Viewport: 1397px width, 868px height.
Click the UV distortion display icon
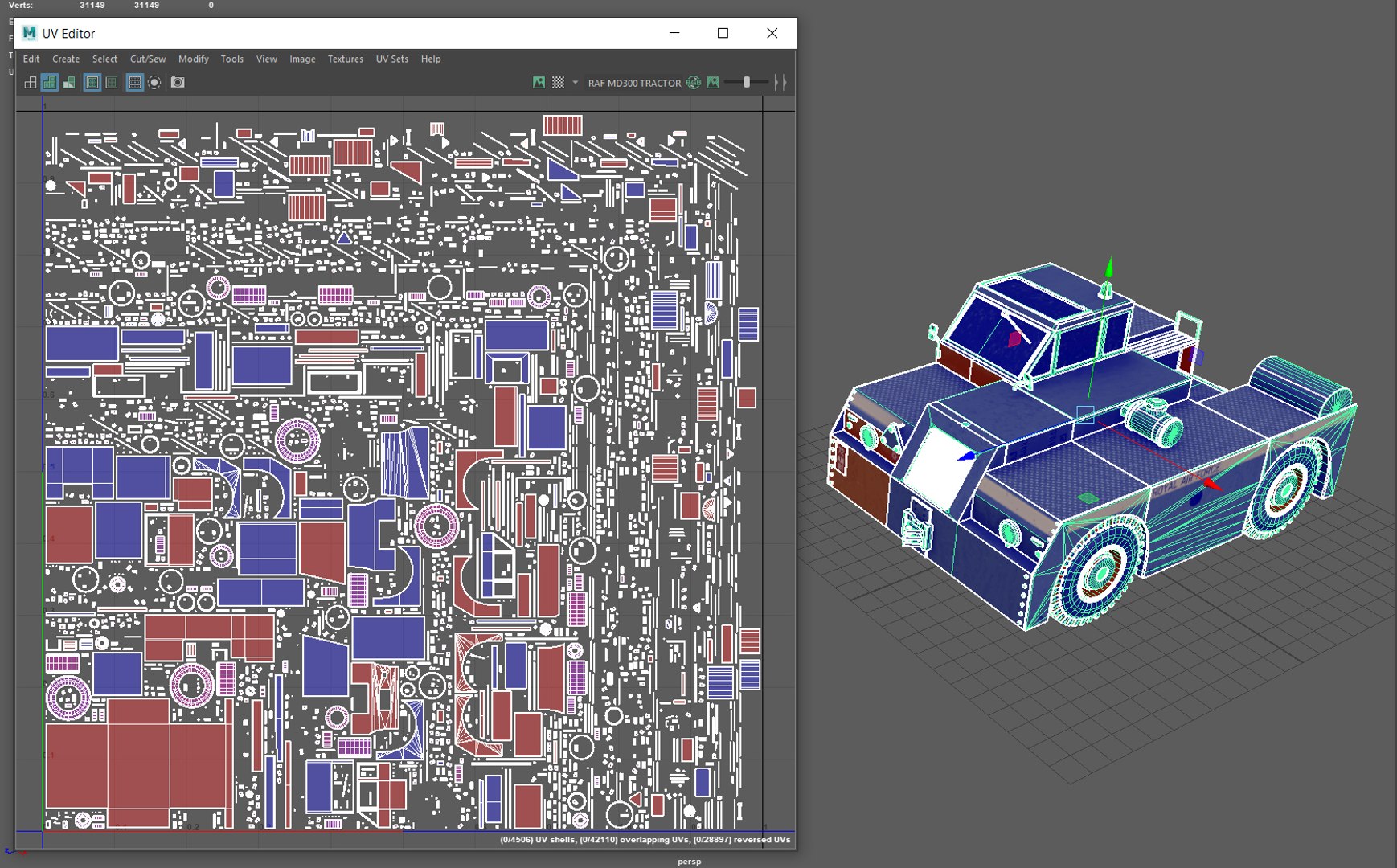(70, 83)
